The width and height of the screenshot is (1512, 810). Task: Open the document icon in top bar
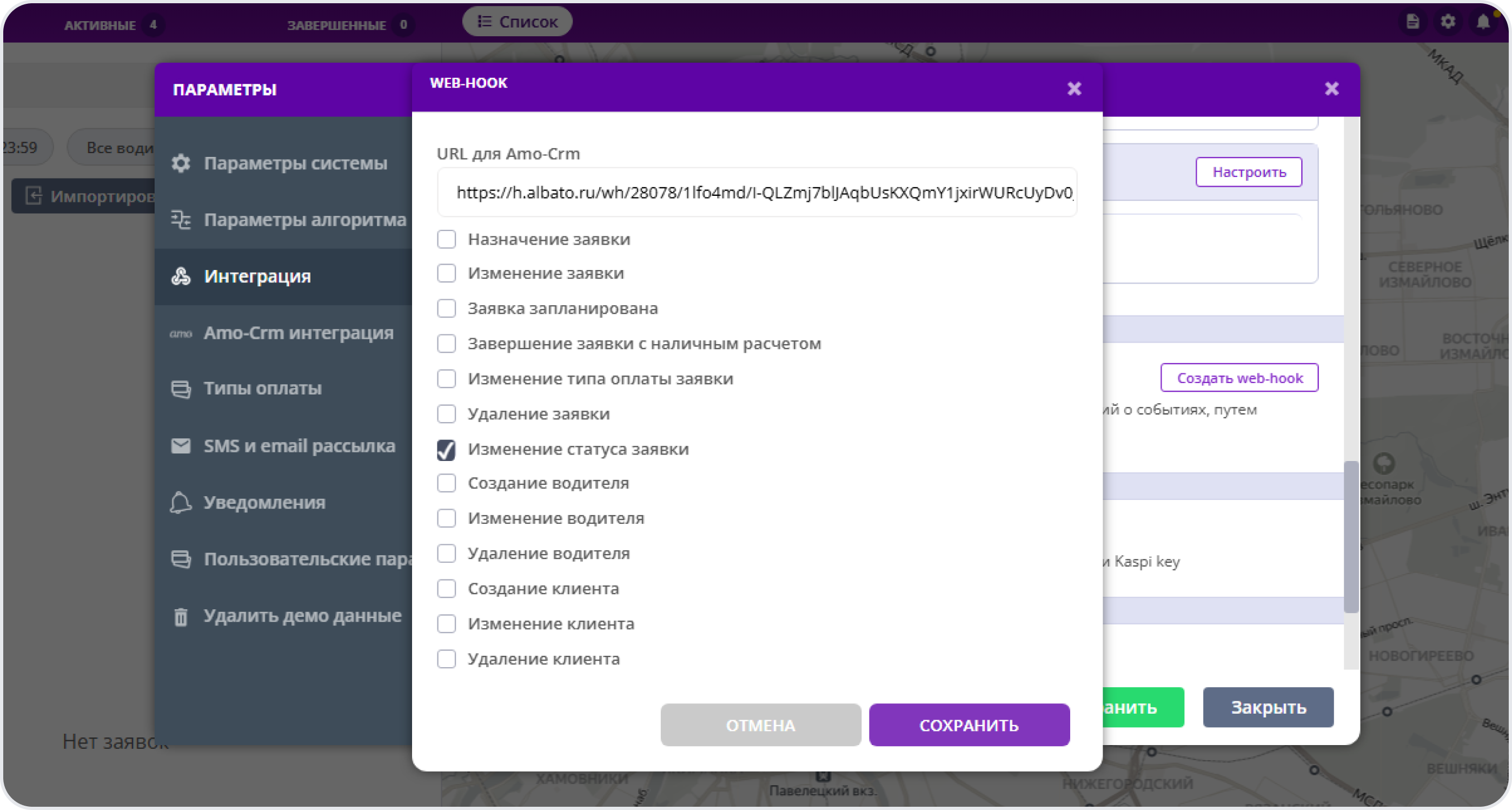1412,22
